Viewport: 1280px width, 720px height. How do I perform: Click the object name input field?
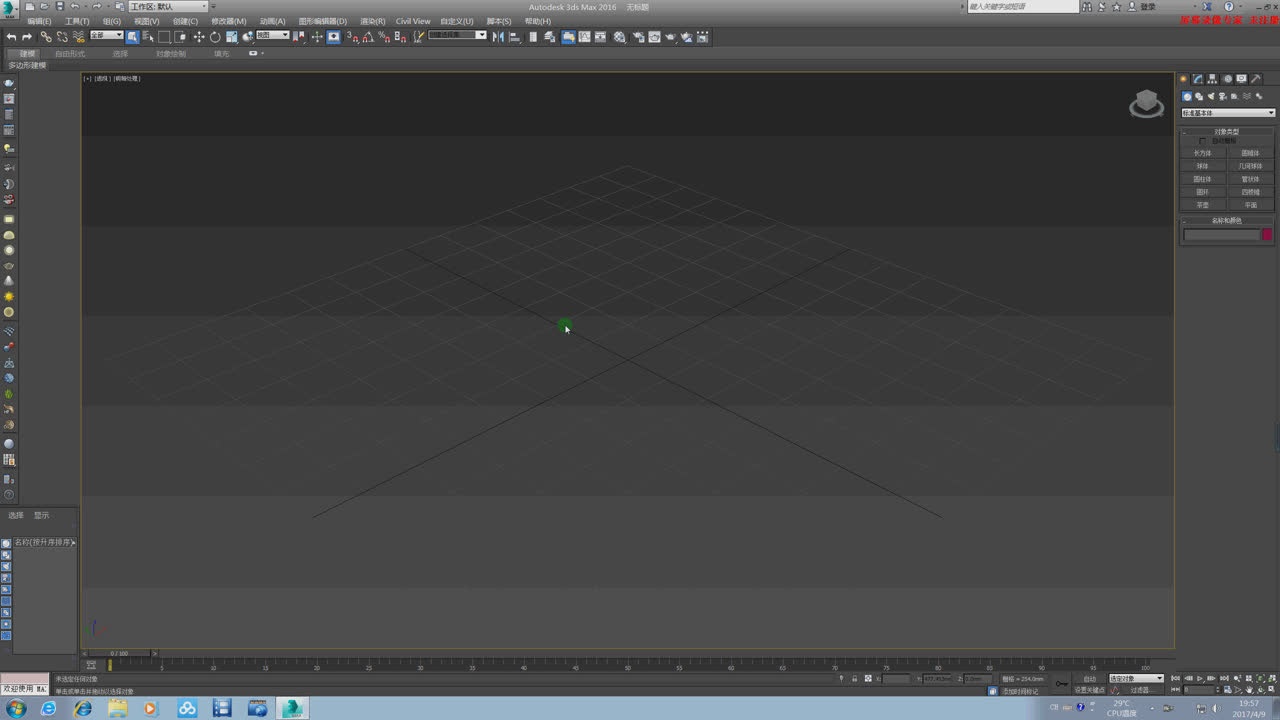1222,235
